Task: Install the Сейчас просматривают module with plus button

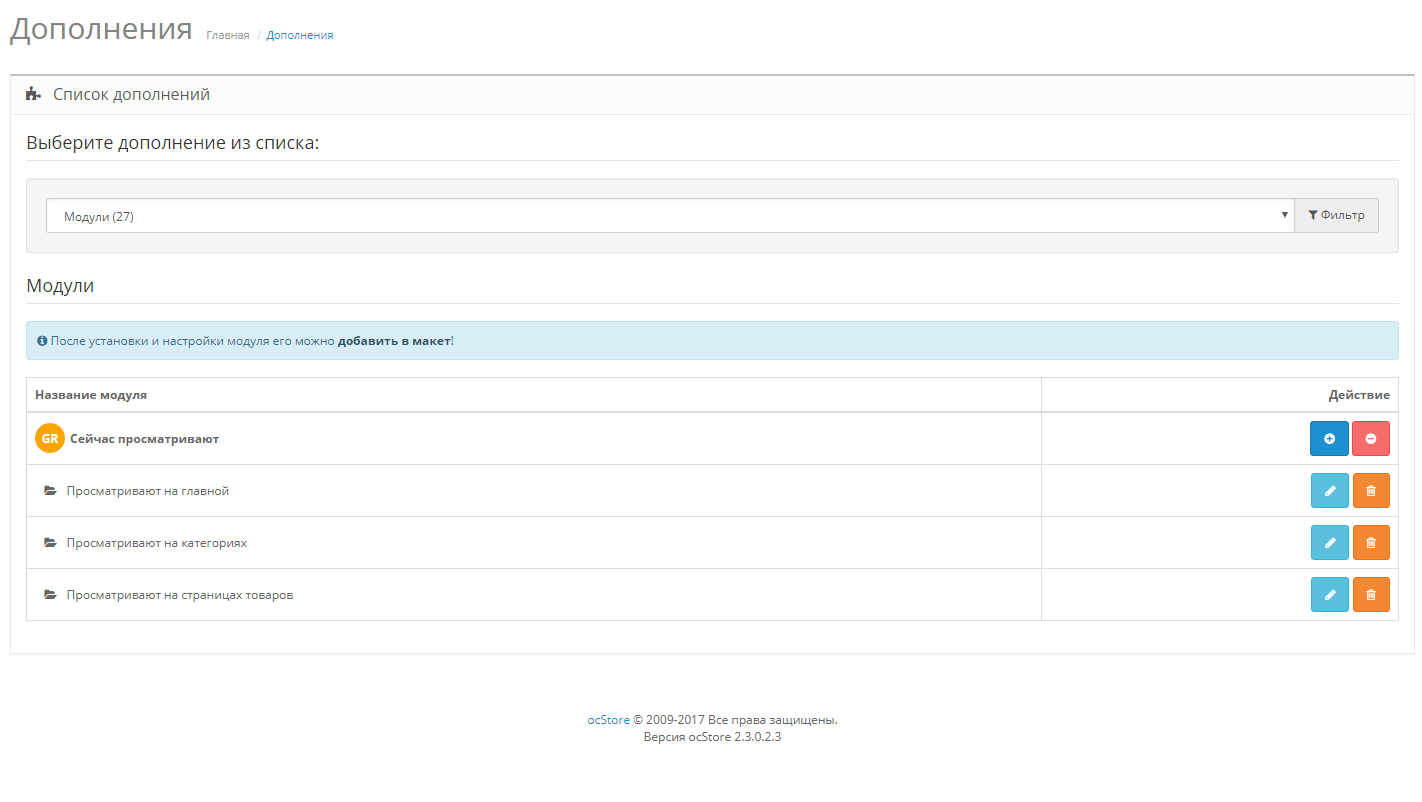Action: pyautogui.click(x=1329, y=438)
